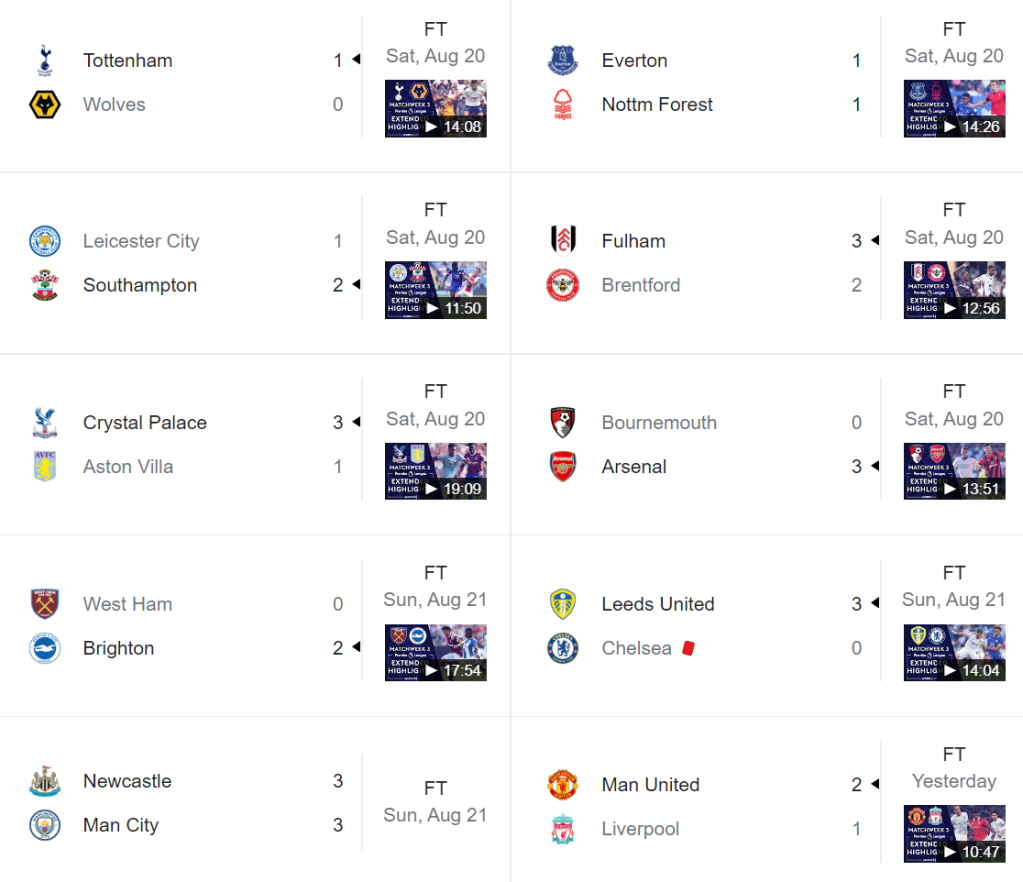
Task: Click the Everton club crest icon
Action: pyautogui.click(x=563, y=61)
